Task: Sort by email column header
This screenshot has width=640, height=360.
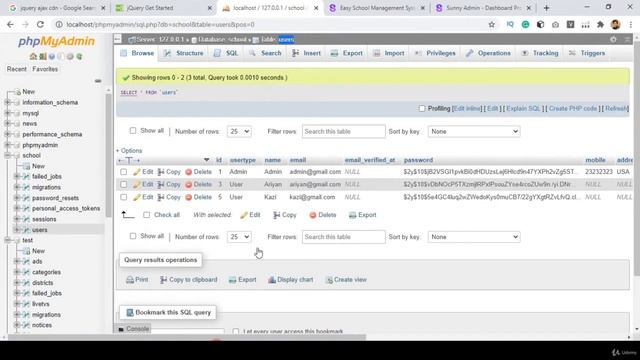Action: point(298,160)
